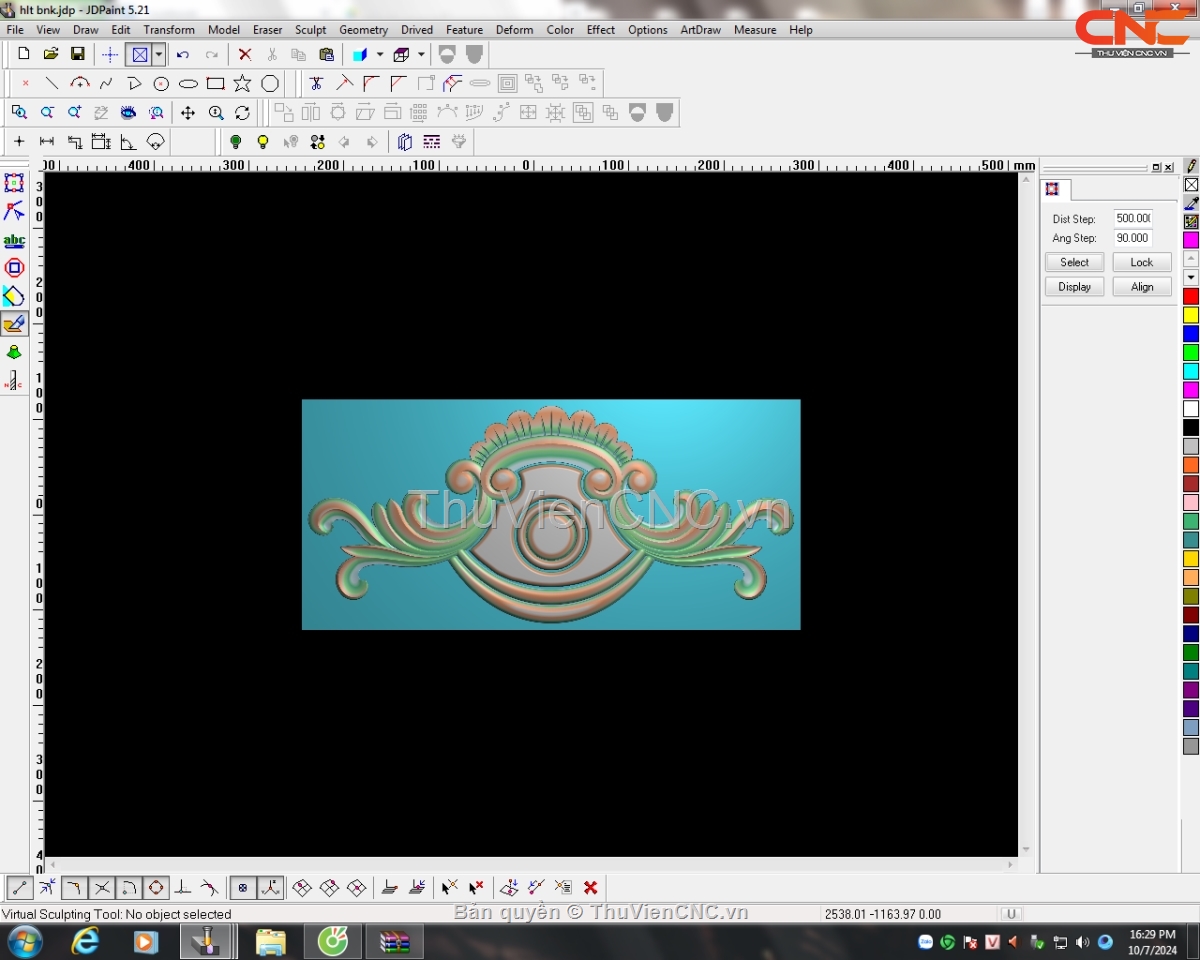Click the scissors trim tool icon

316,83
